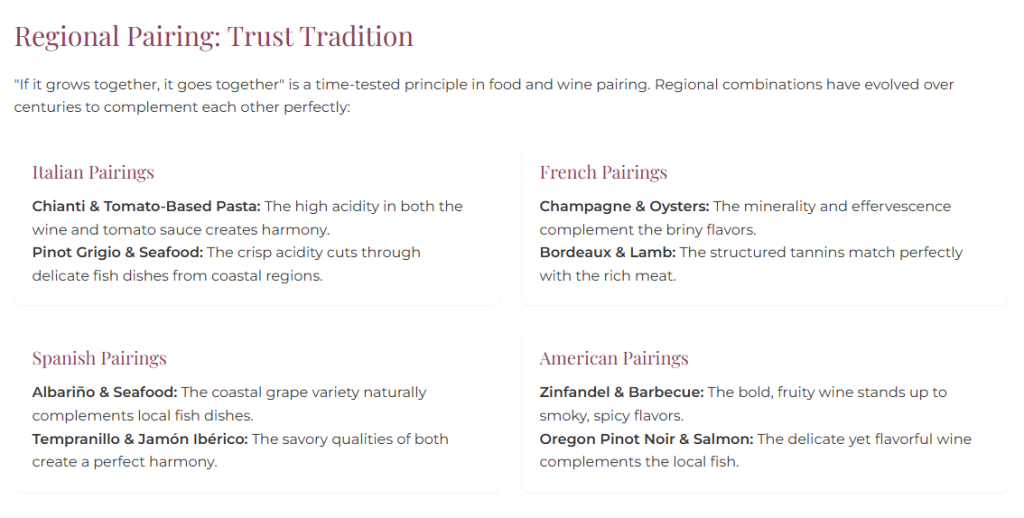The image size is (1024, 518).
Task: Click the Albariño & Seafood label
Action: 104,392
